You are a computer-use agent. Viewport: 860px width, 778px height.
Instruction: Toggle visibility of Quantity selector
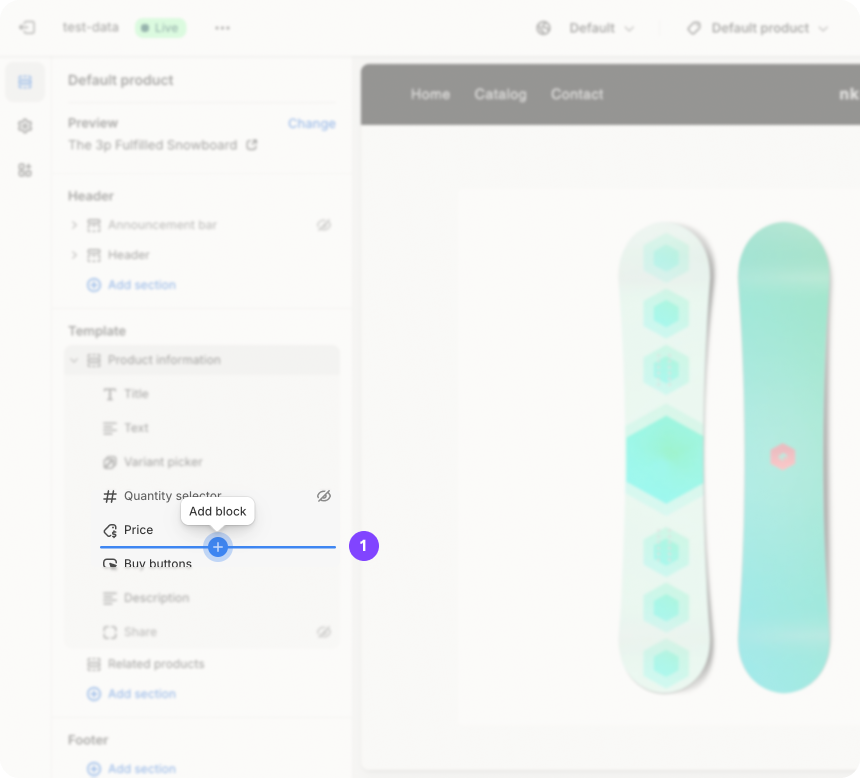click(x=324, y=496)
